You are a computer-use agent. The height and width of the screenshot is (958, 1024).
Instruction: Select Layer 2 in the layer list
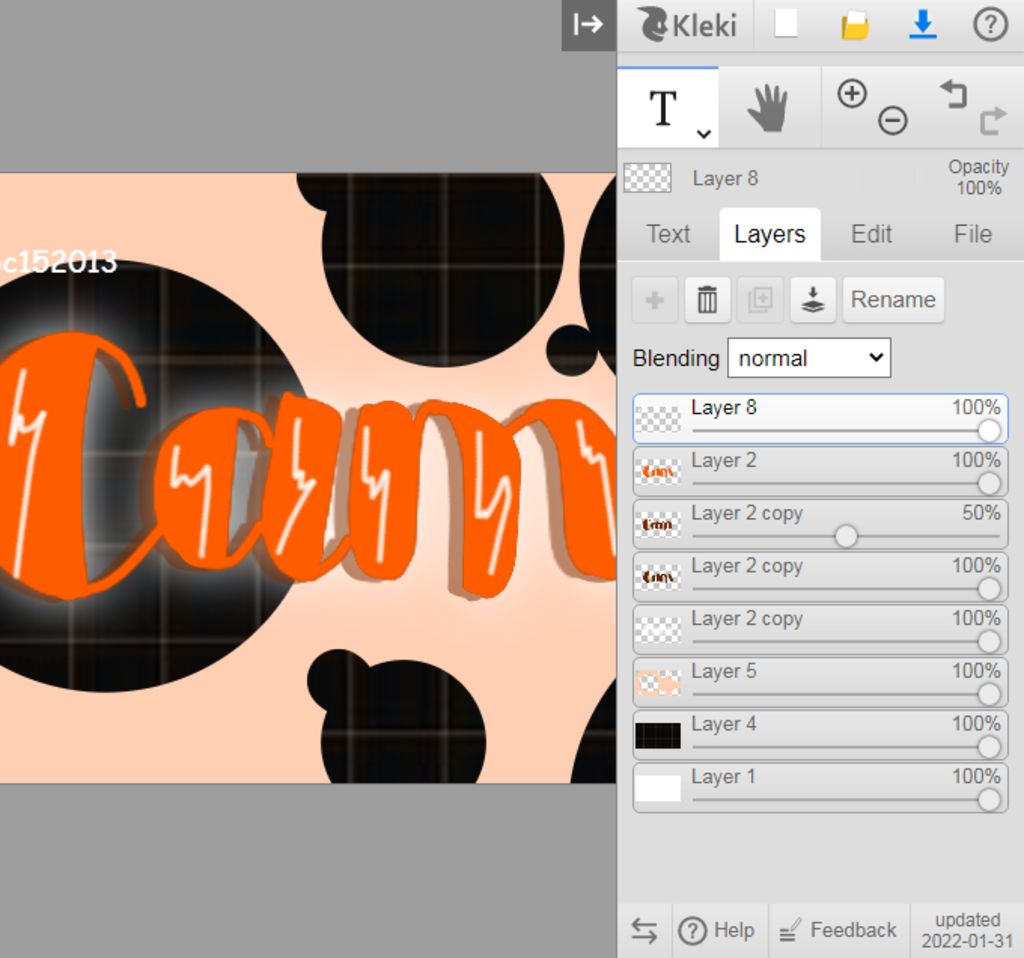(x=820, y=471)
